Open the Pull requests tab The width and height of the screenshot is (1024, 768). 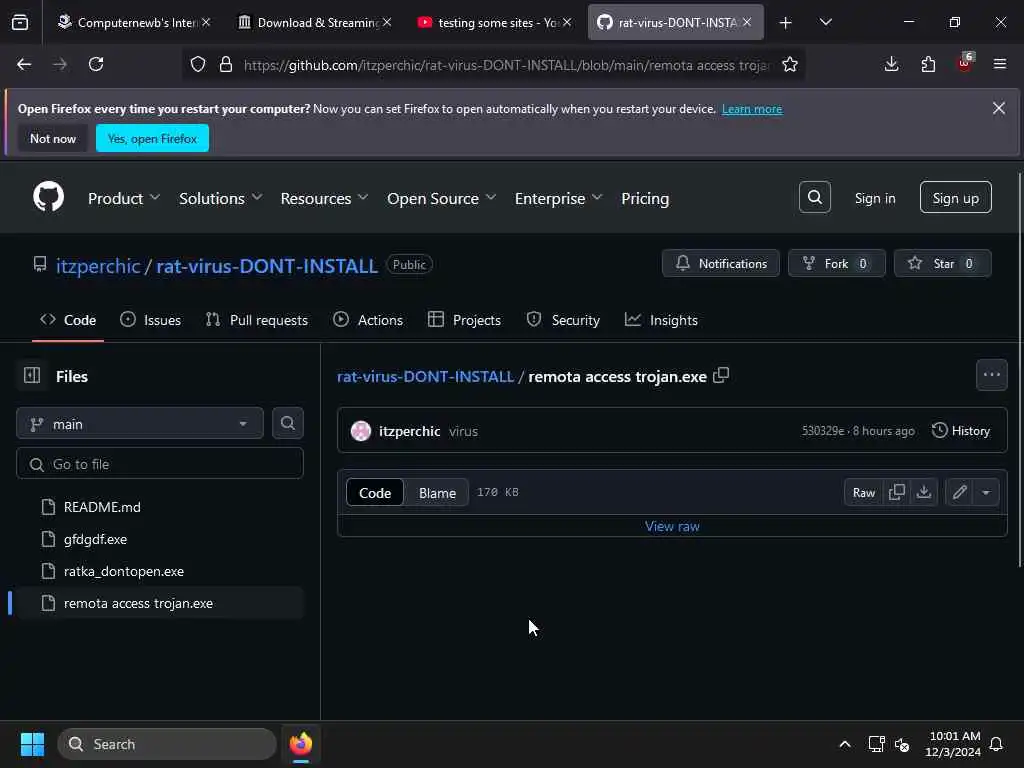257,320
